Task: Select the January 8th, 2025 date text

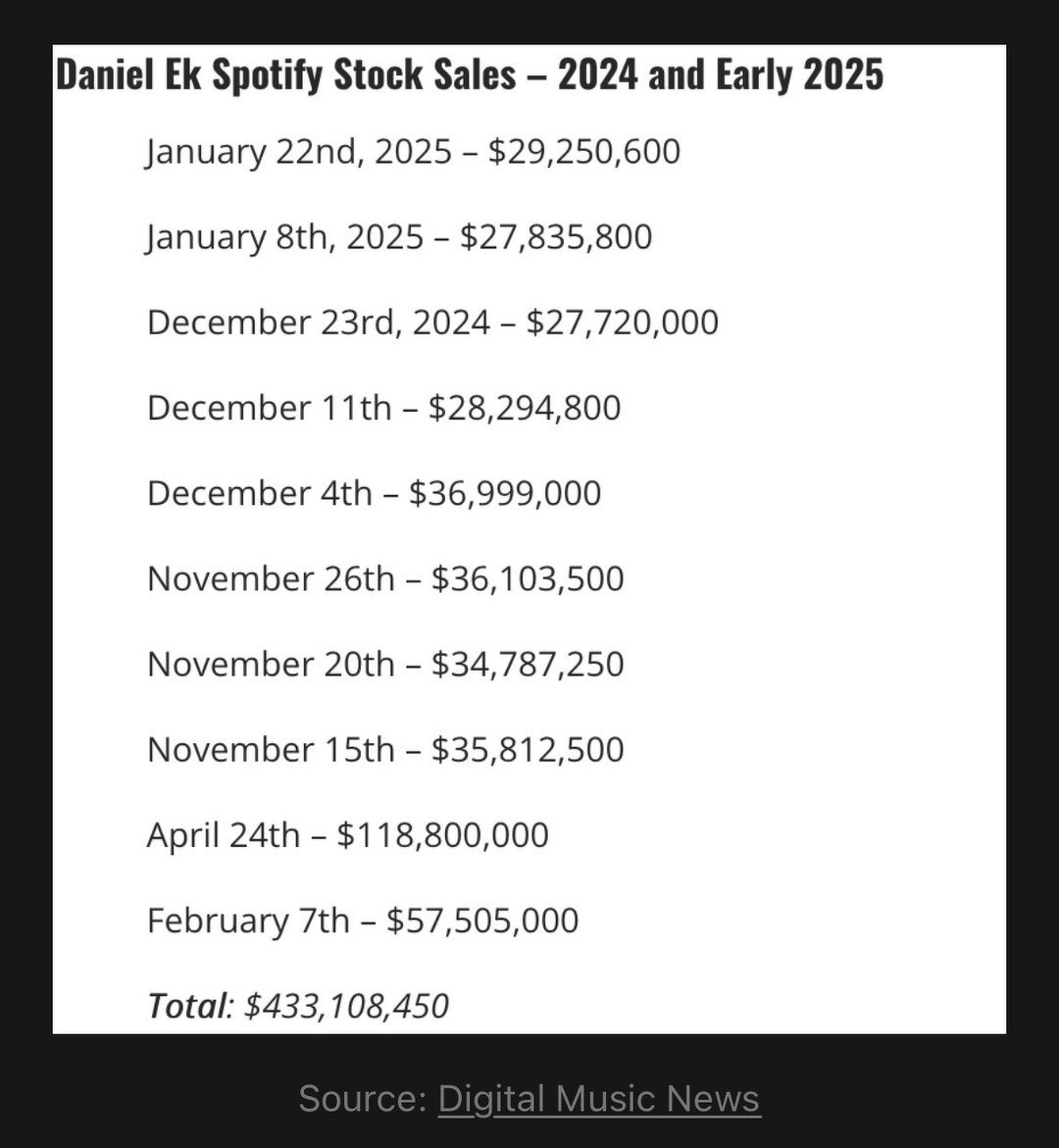Action: coord(284,238)
